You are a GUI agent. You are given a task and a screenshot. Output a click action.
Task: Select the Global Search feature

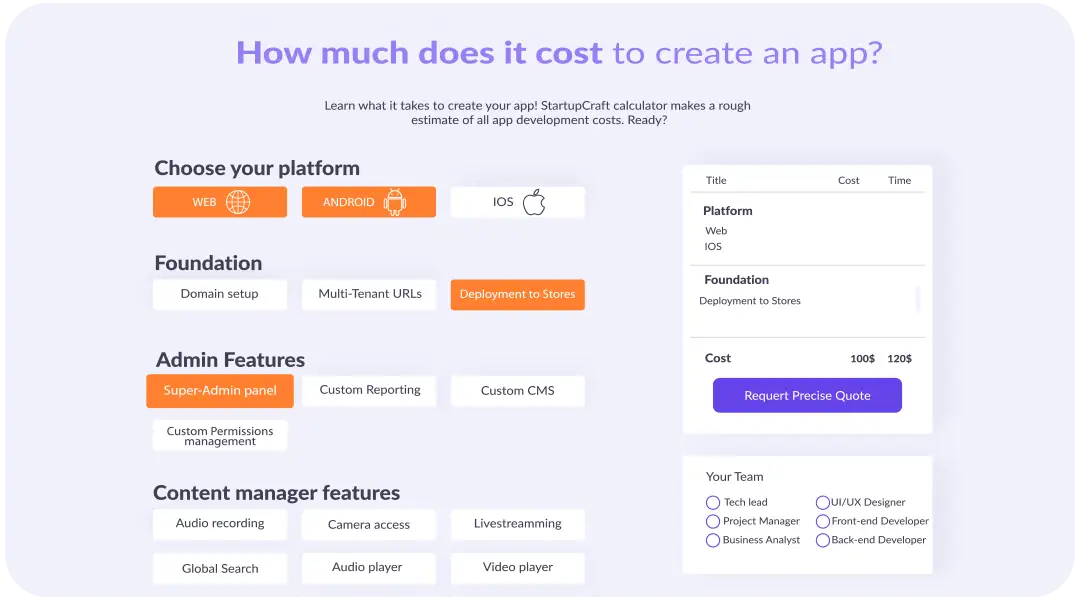click(x=220, y=568)
